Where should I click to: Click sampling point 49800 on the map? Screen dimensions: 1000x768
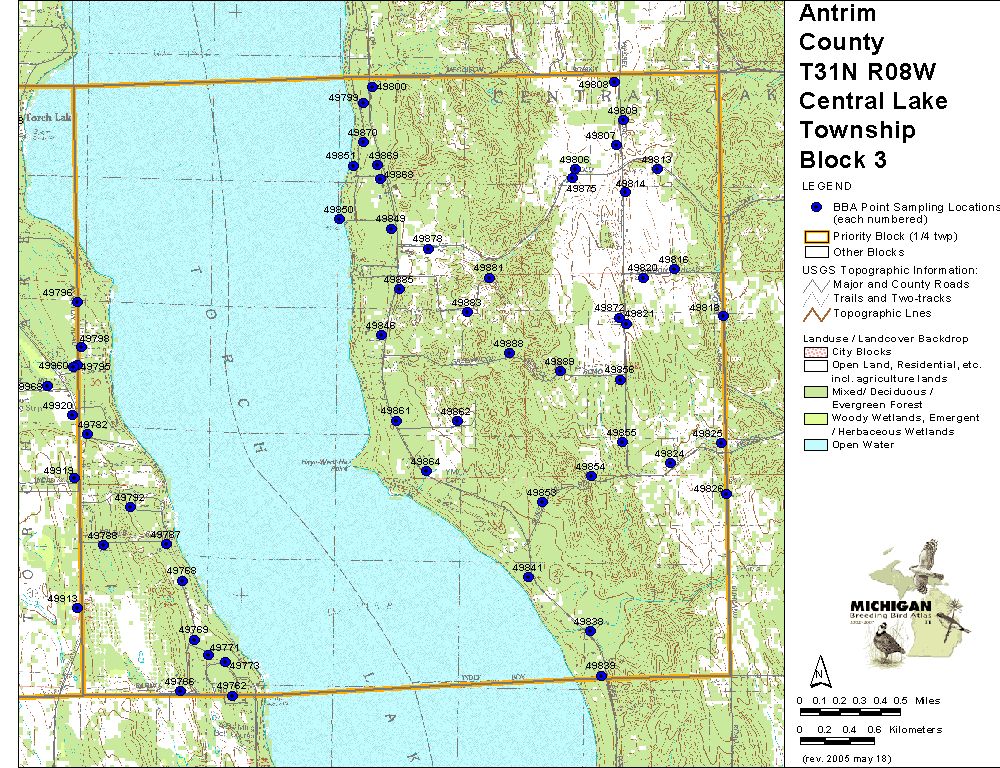click(372, 87)
